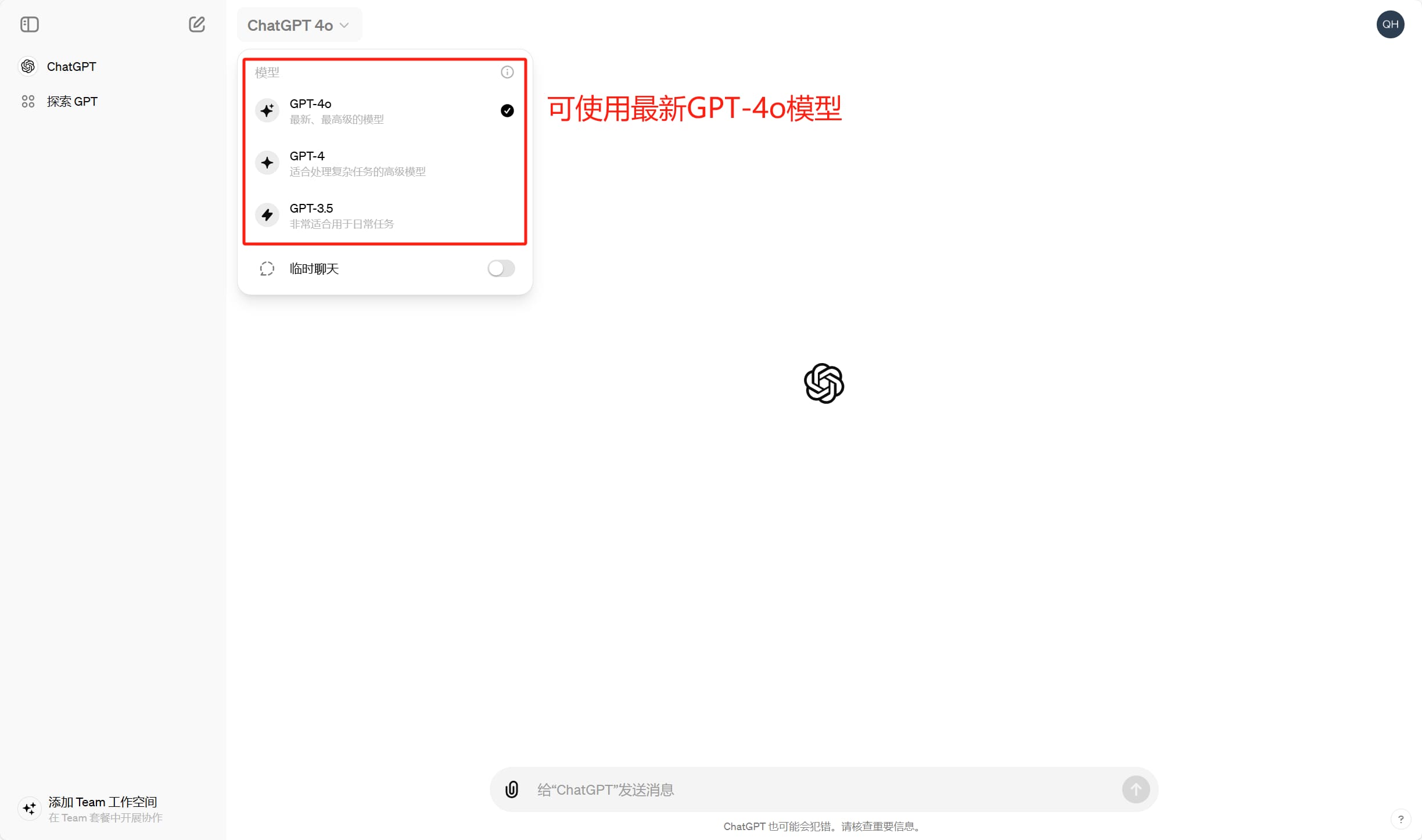Click the 非常适合用于日常任务 description text
This screenshot has height=840, width=1422.
click(x=342, y=224)
